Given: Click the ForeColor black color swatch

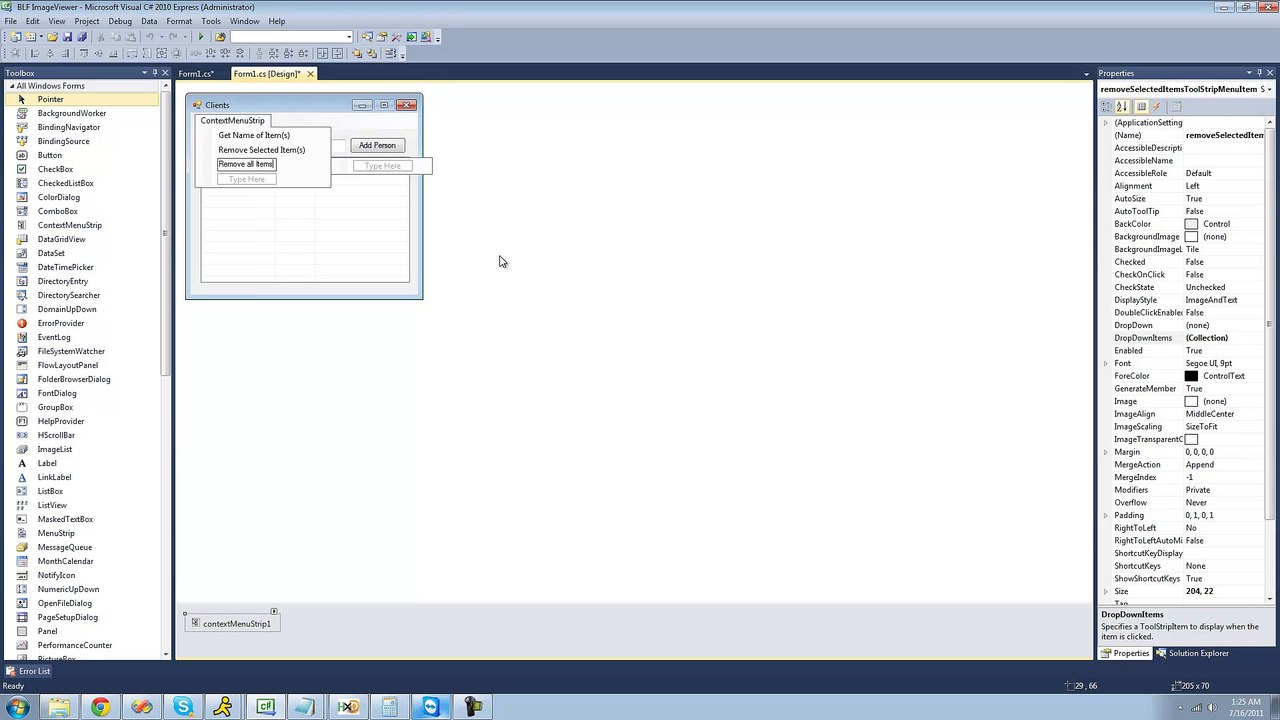Looking at the screenshot, I should [x=1191, y=376].
